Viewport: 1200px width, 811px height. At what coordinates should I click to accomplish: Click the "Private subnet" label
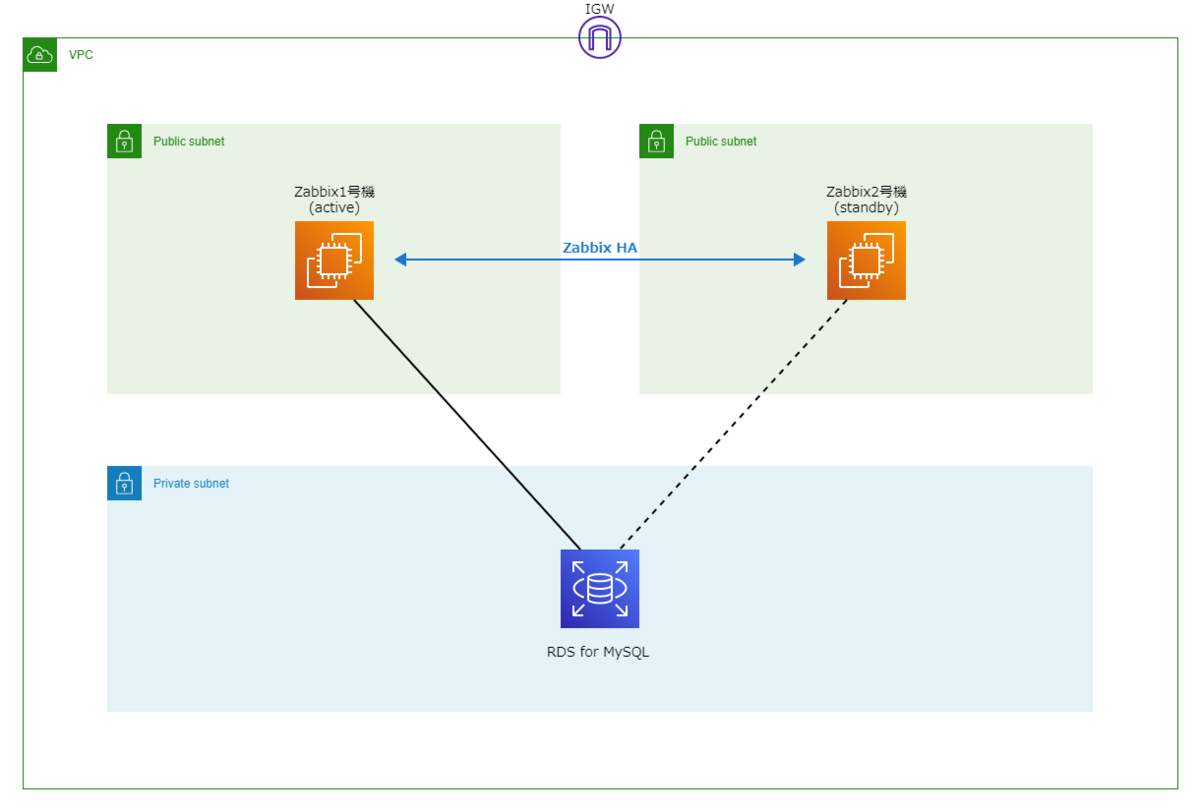click(191, 483)
